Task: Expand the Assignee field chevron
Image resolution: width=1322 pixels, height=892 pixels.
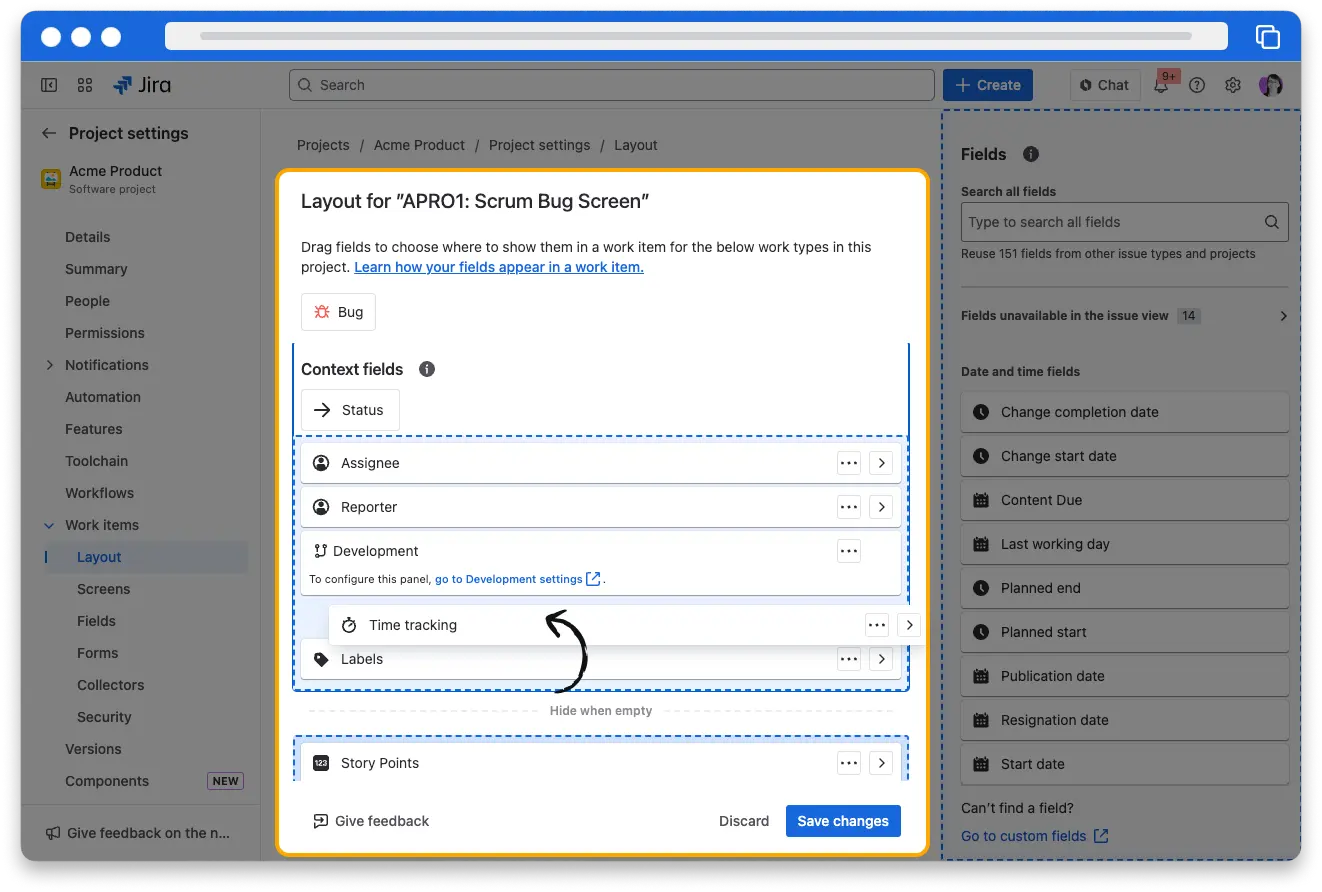Action: 881,463
